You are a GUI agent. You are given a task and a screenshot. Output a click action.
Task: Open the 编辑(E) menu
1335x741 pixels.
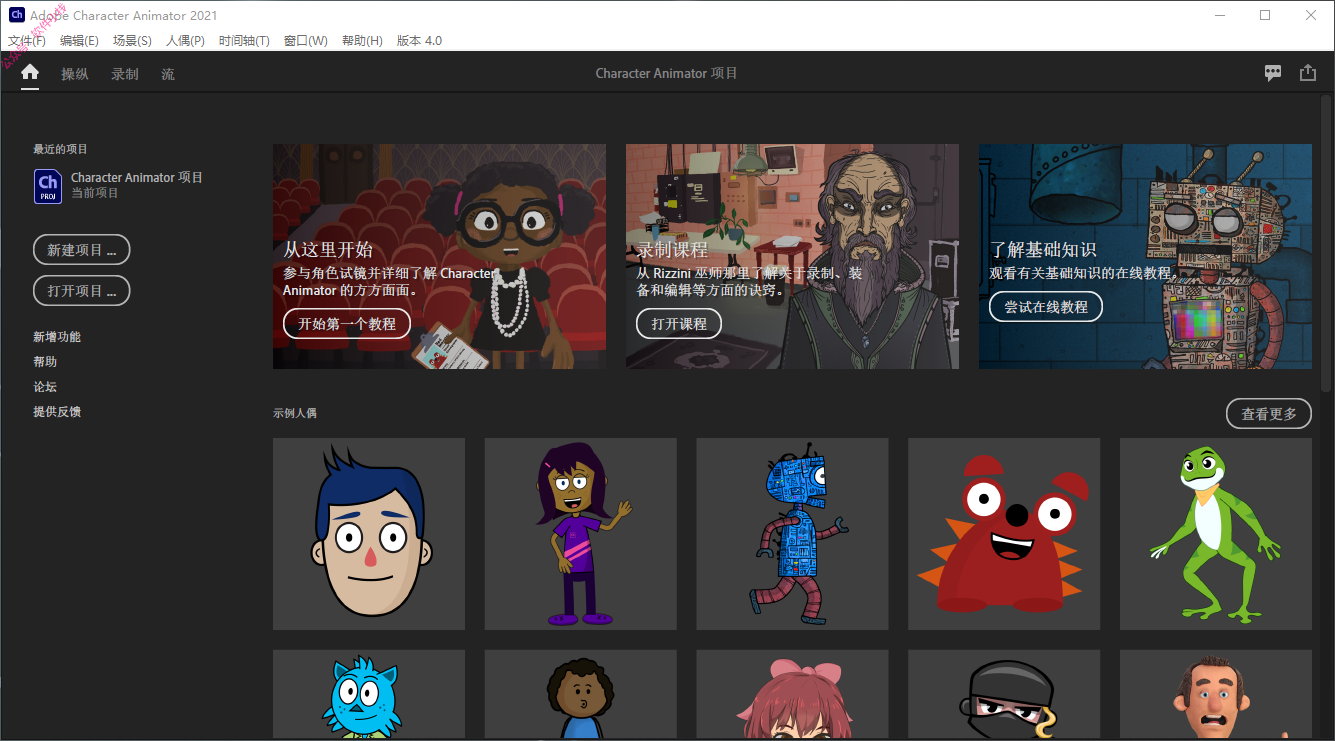pyautogui.click(x=79, y=41)
